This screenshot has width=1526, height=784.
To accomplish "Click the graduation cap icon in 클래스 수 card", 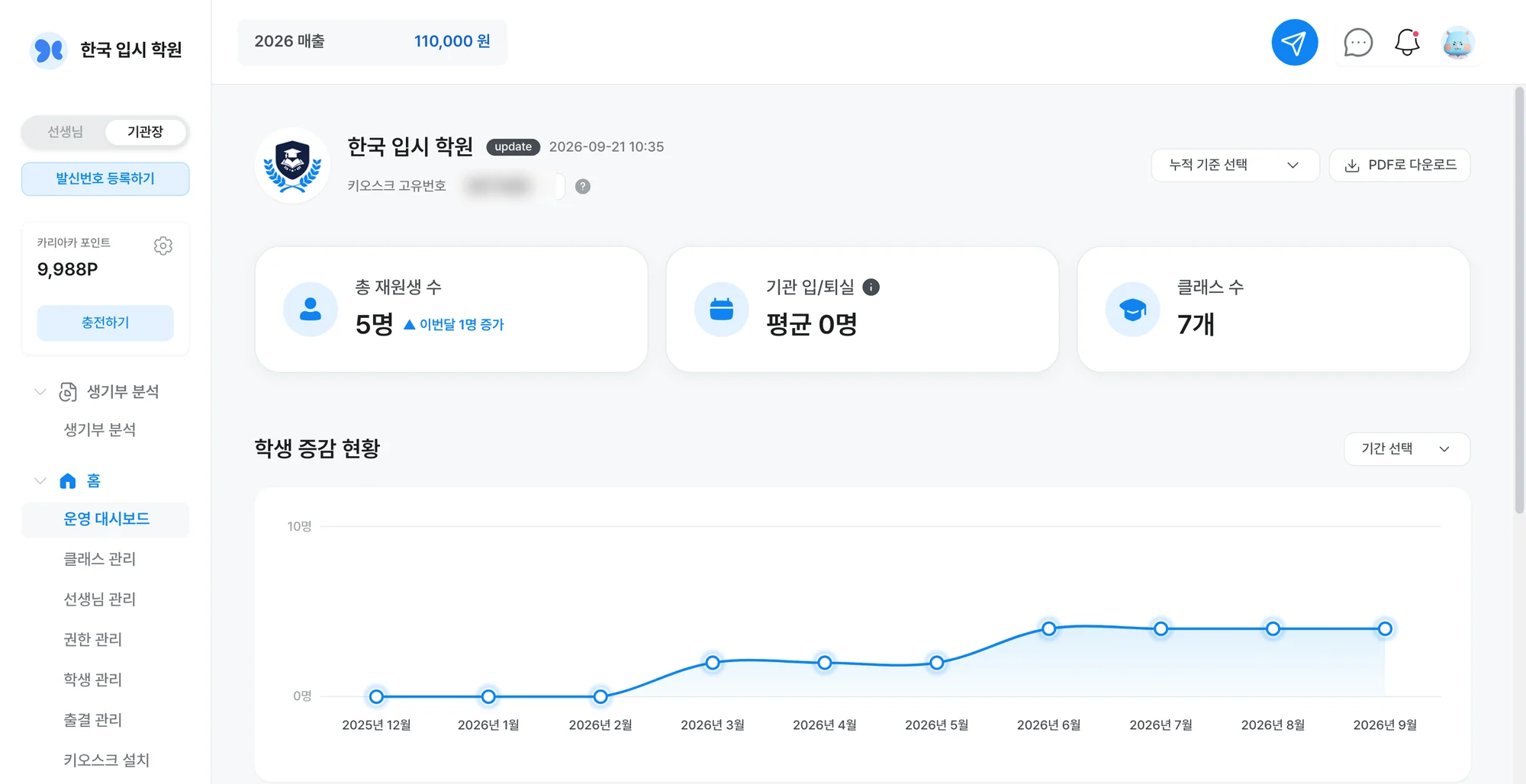I will tap(1133, 309).
